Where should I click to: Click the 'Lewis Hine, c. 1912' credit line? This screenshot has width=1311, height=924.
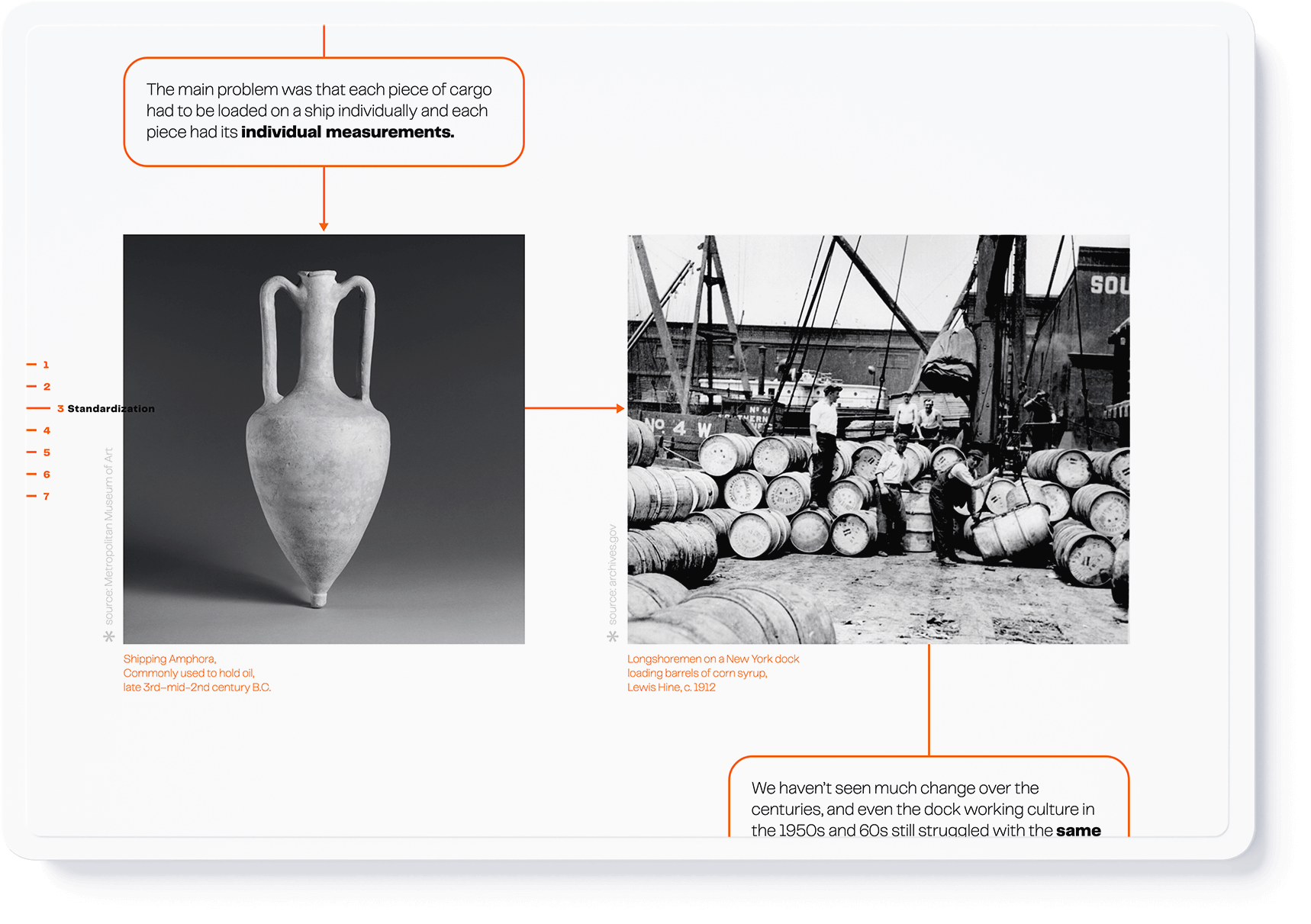click(671, 687)
